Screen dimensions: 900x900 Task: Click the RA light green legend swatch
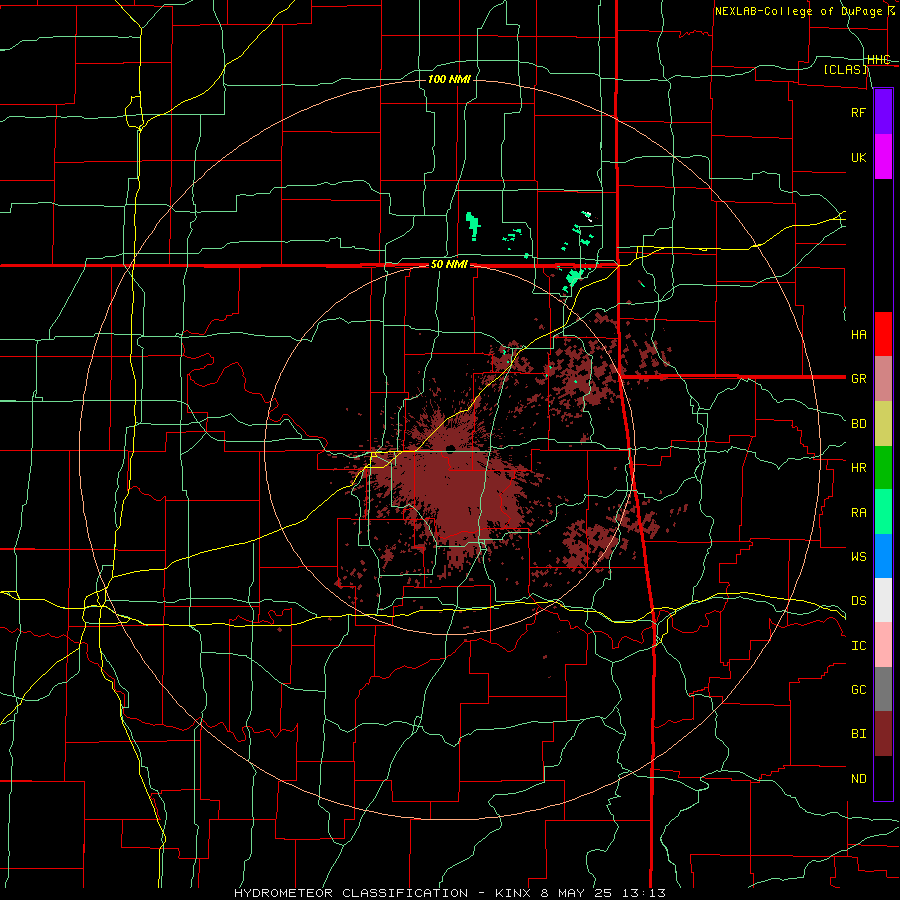[883, 512]
